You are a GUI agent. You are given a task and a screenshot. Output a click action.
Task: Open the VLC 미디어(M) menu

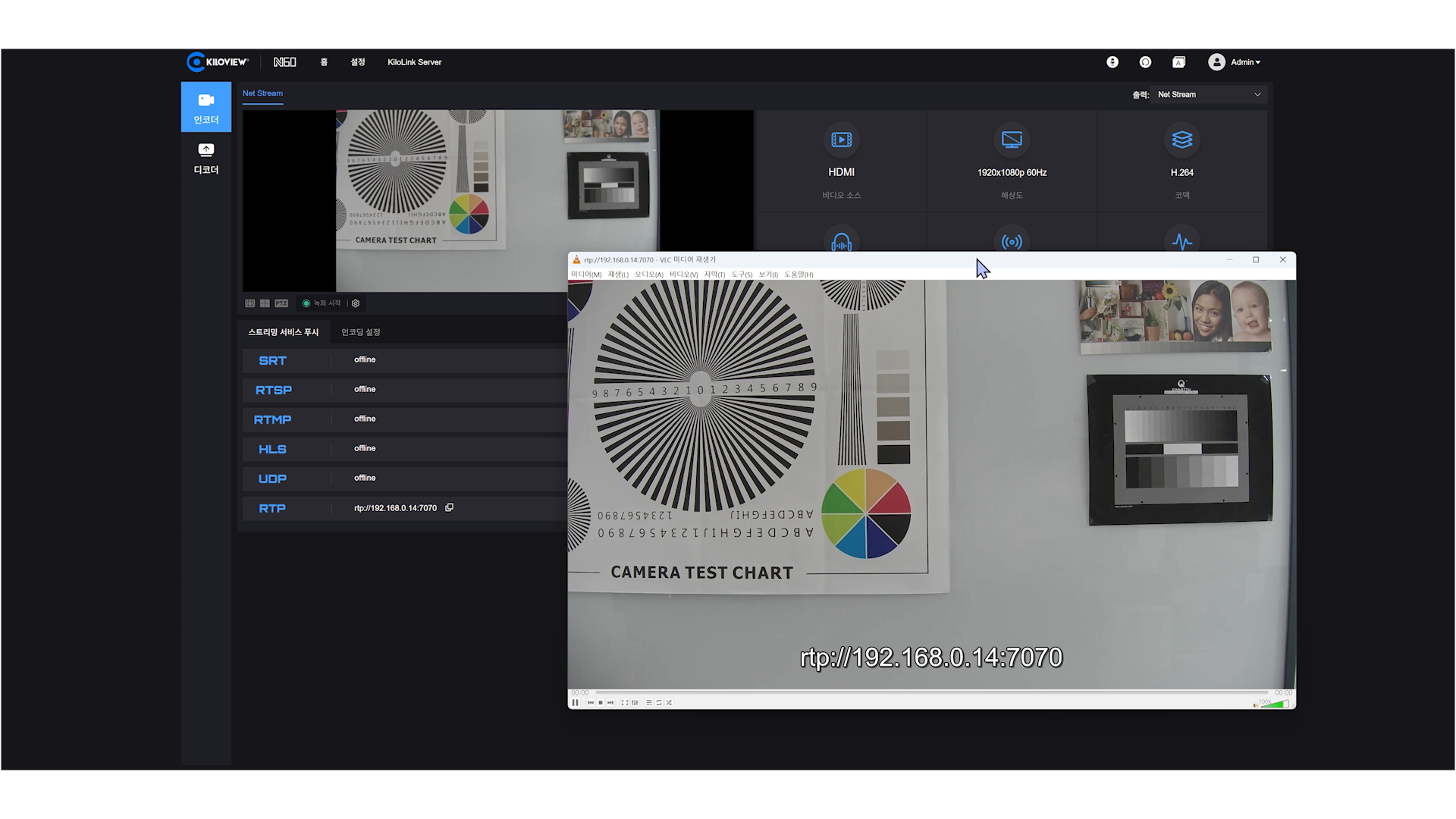tap(585, 275)
